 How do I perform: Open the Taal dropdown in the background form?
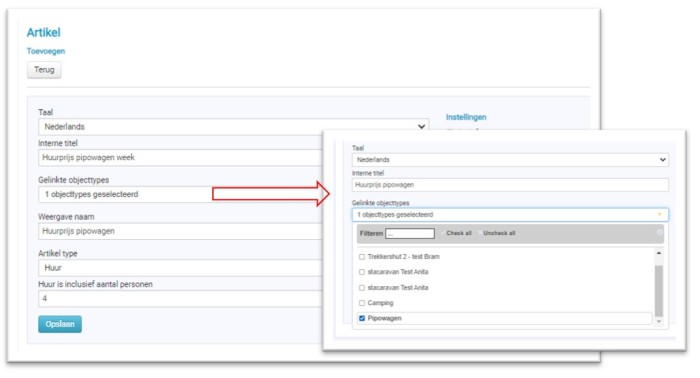click(233, 127)
